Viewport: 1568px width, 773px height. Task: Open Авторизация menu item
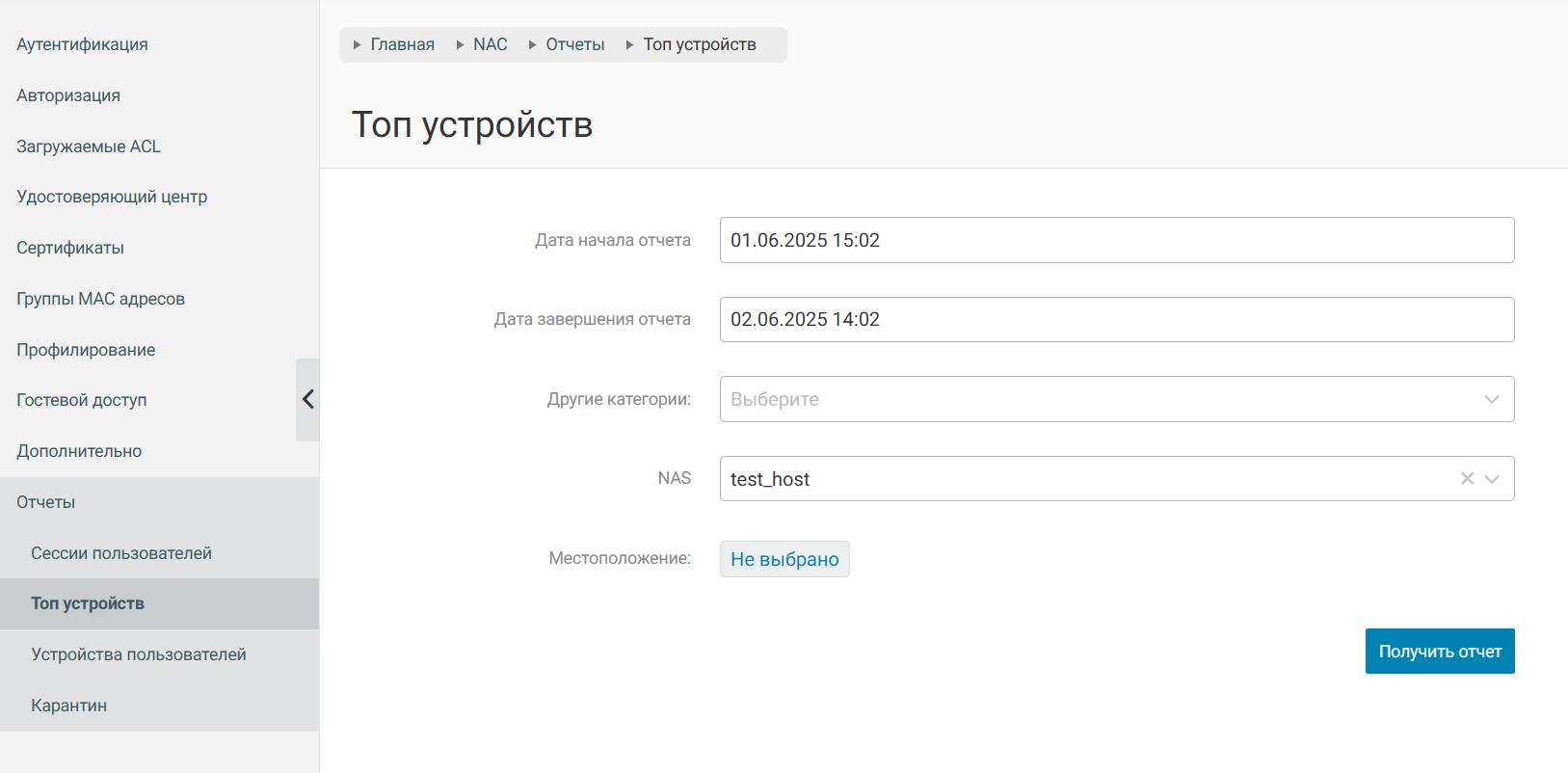pos(68,95)
